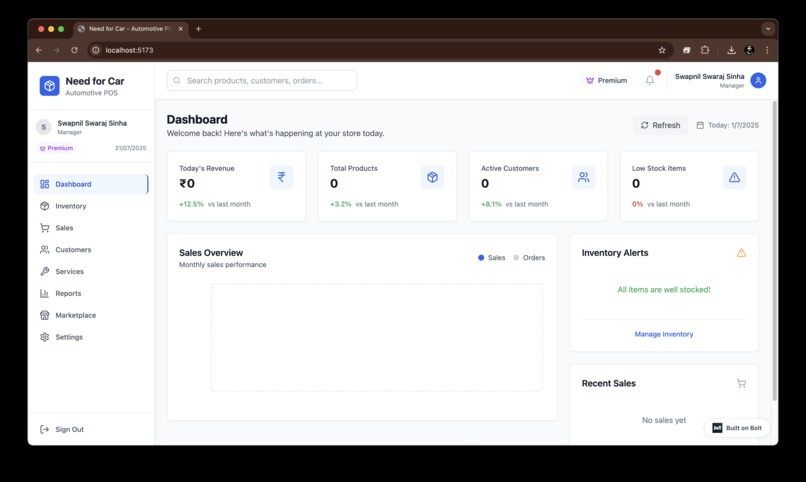This screenshot has height=482, width=806.
Task: Click the +3.2% products change value
Action: point(341,204)
